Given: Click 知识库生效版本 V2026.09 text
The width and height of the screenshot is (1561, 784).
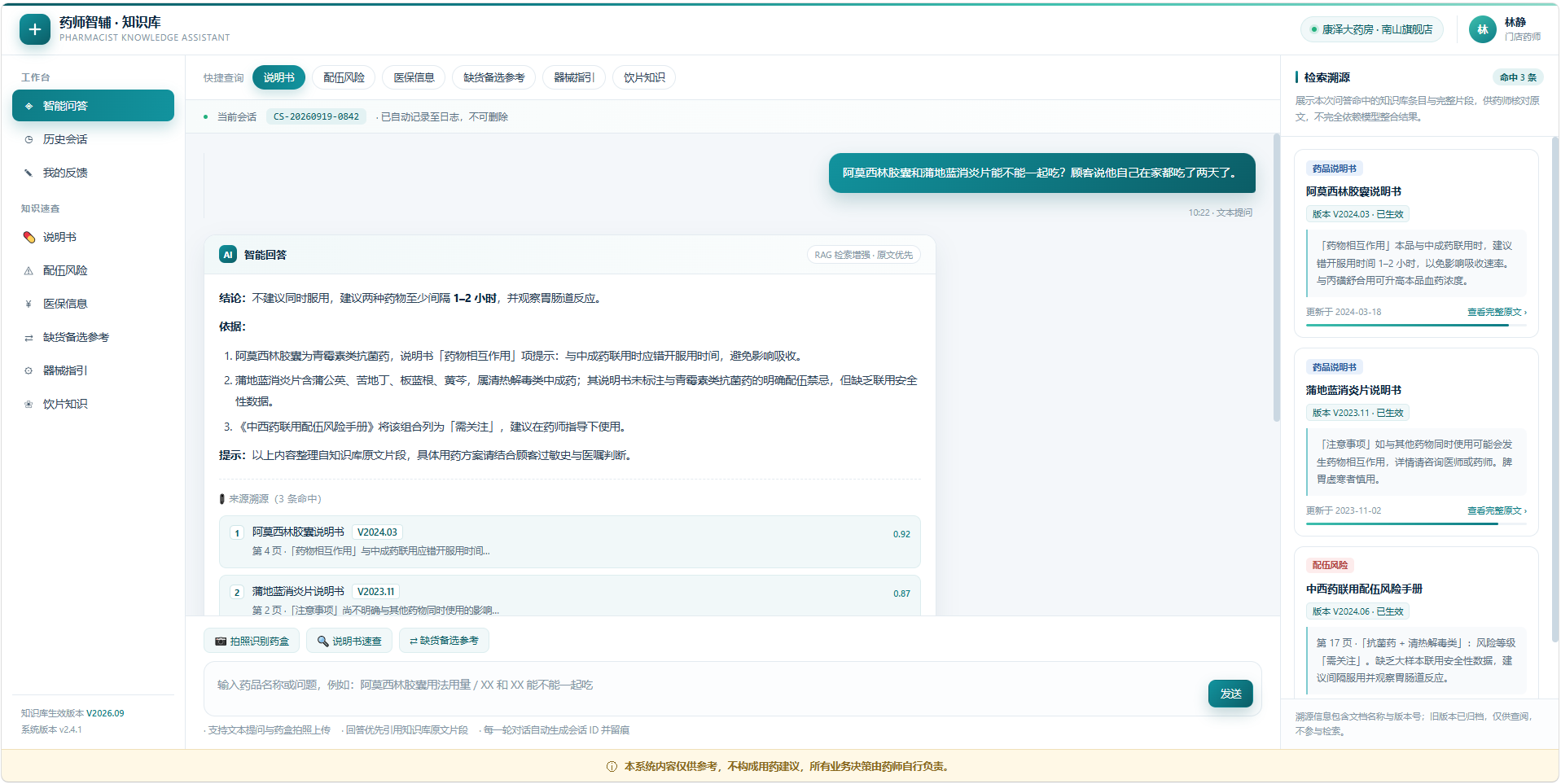Looking at the screenshot, I should pos(72,713).
